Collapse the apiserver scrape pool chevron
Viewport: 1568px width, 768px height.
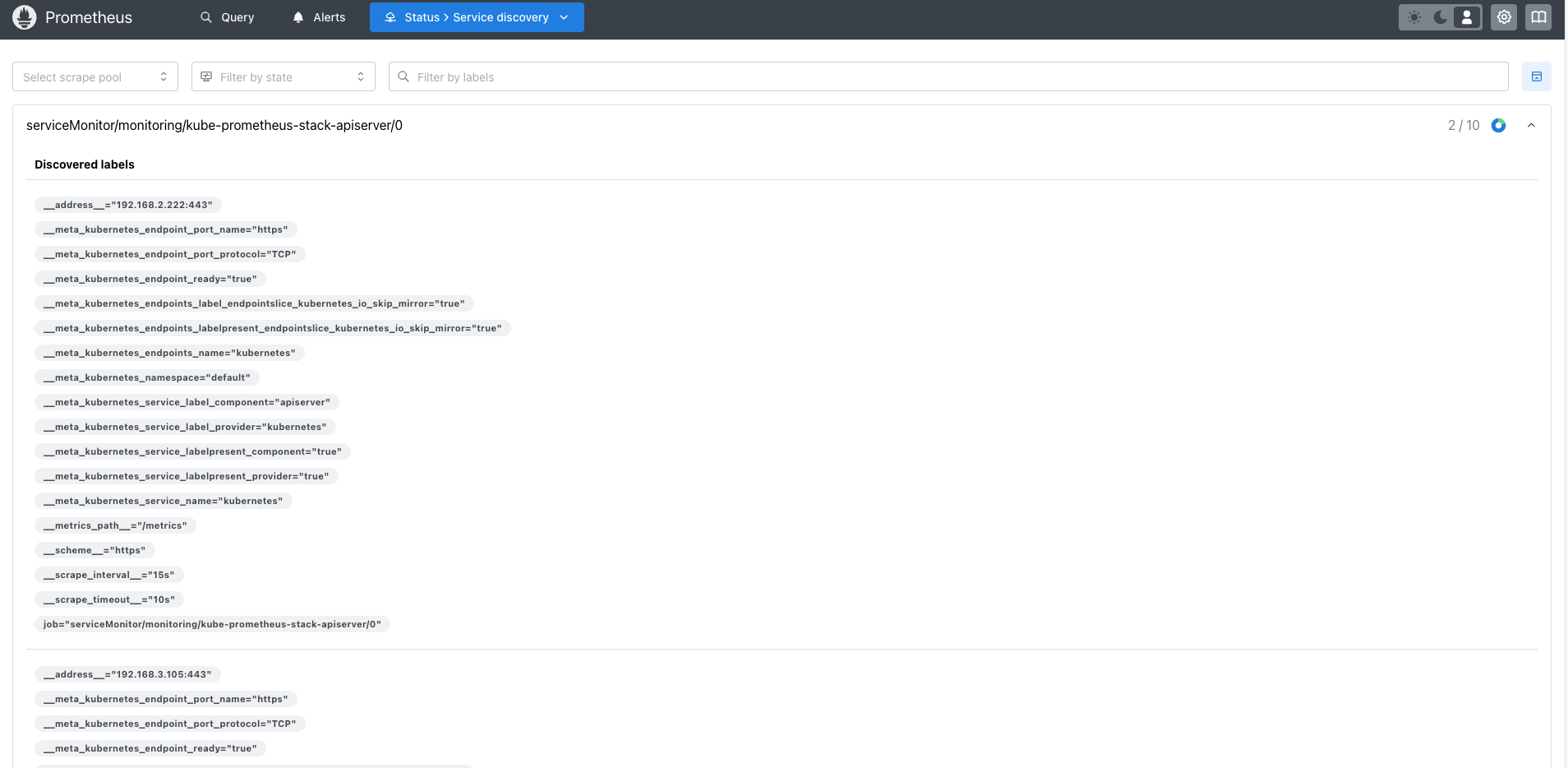[x=1531, y=126]
